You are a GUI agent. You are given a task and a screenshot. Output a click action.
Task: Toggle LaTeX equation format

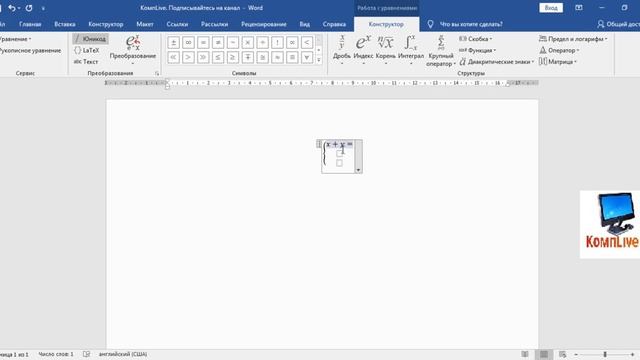pyautogui.click(x=87, y=50)
